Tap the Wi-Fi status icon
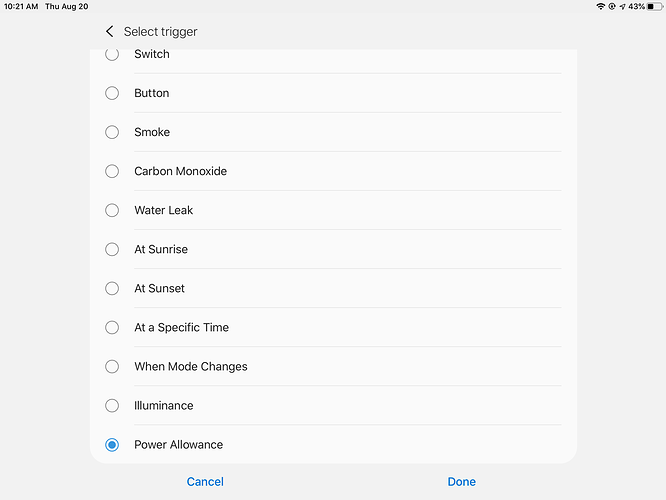Viewport: 666px width, 500px height. tap(600, 6)
